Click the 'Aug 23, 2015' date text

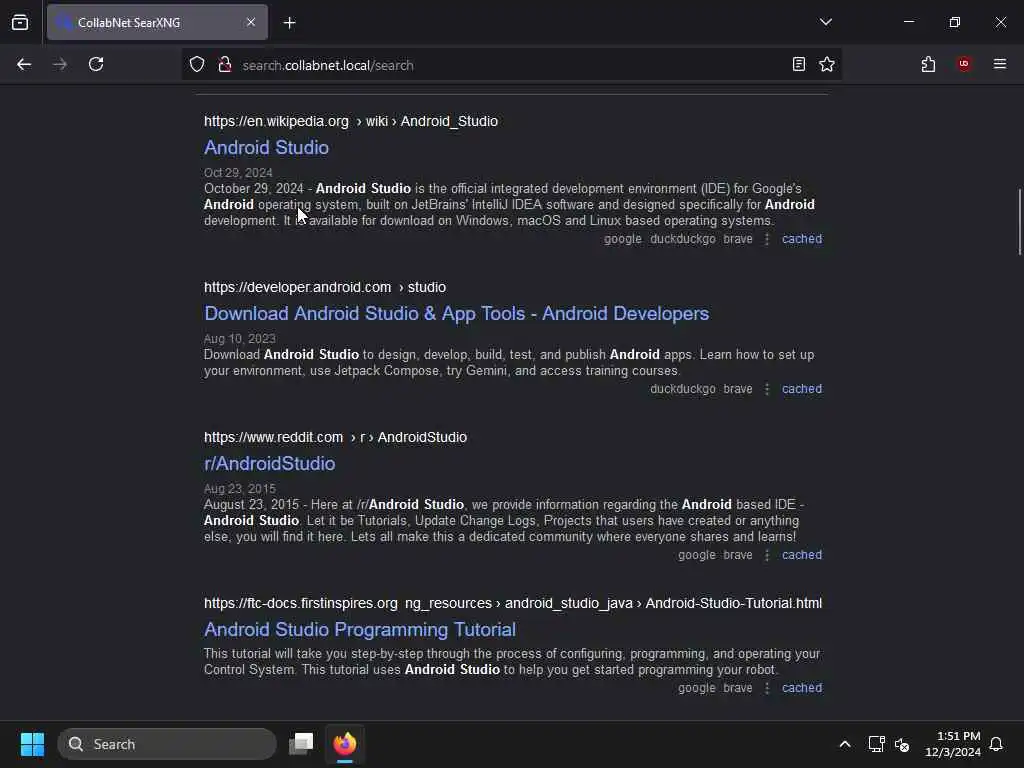coord(240,489)
